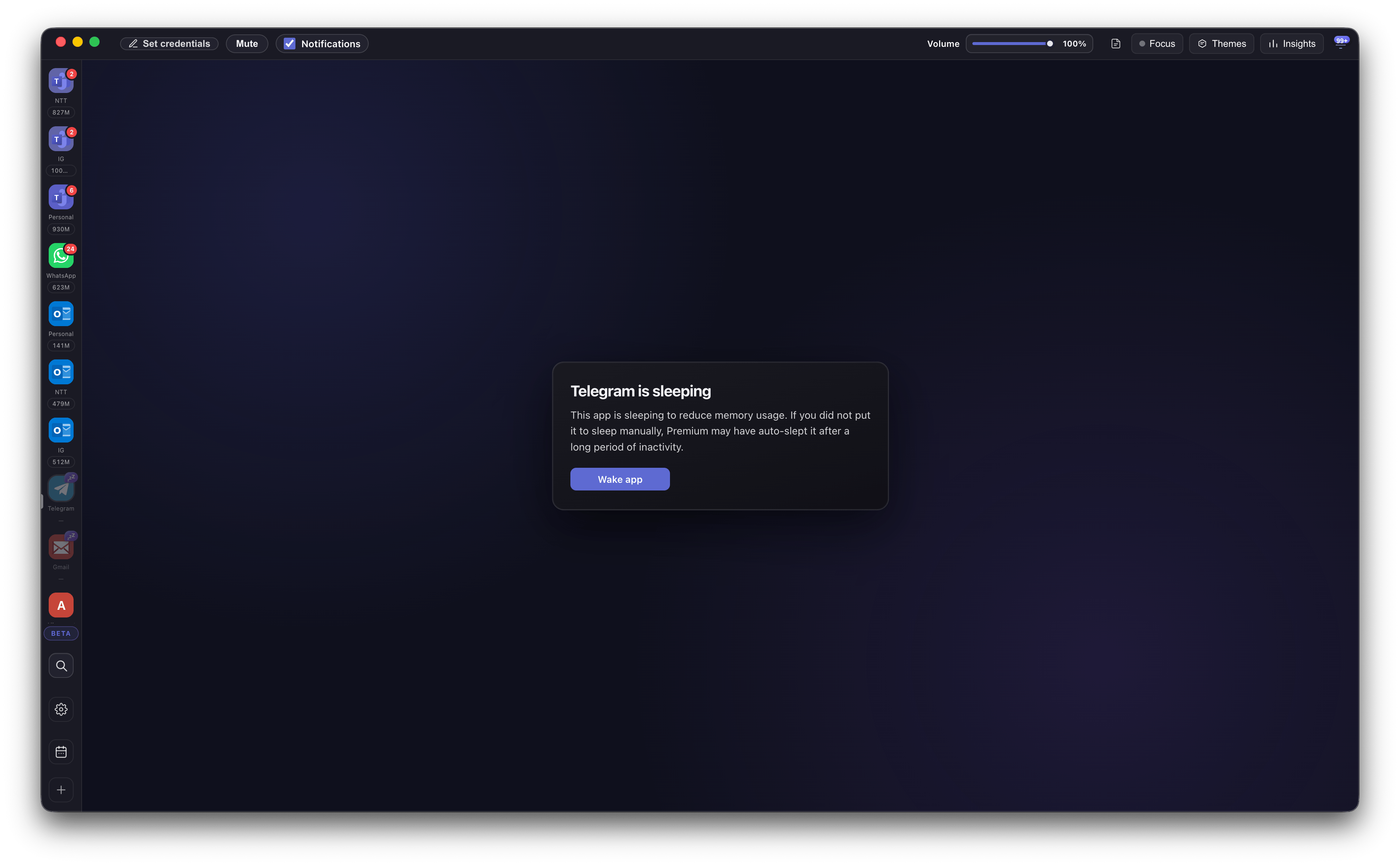Toggle Focus mode

tap(1157, 44)
